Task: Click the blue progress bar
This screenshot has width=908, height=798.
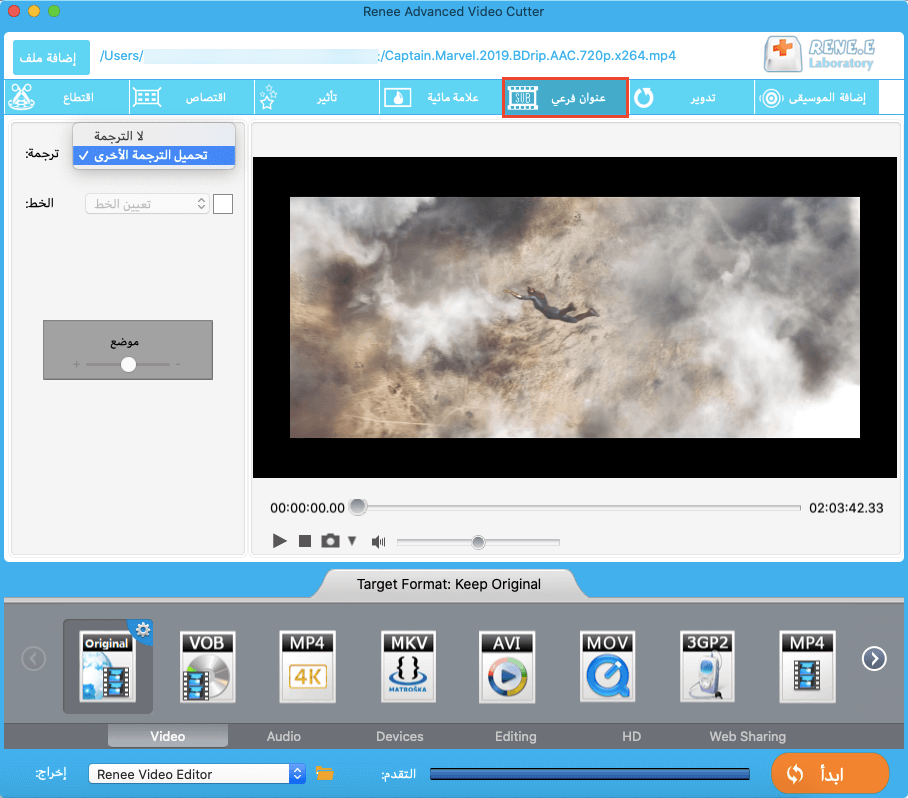Action: coord(590,774)
